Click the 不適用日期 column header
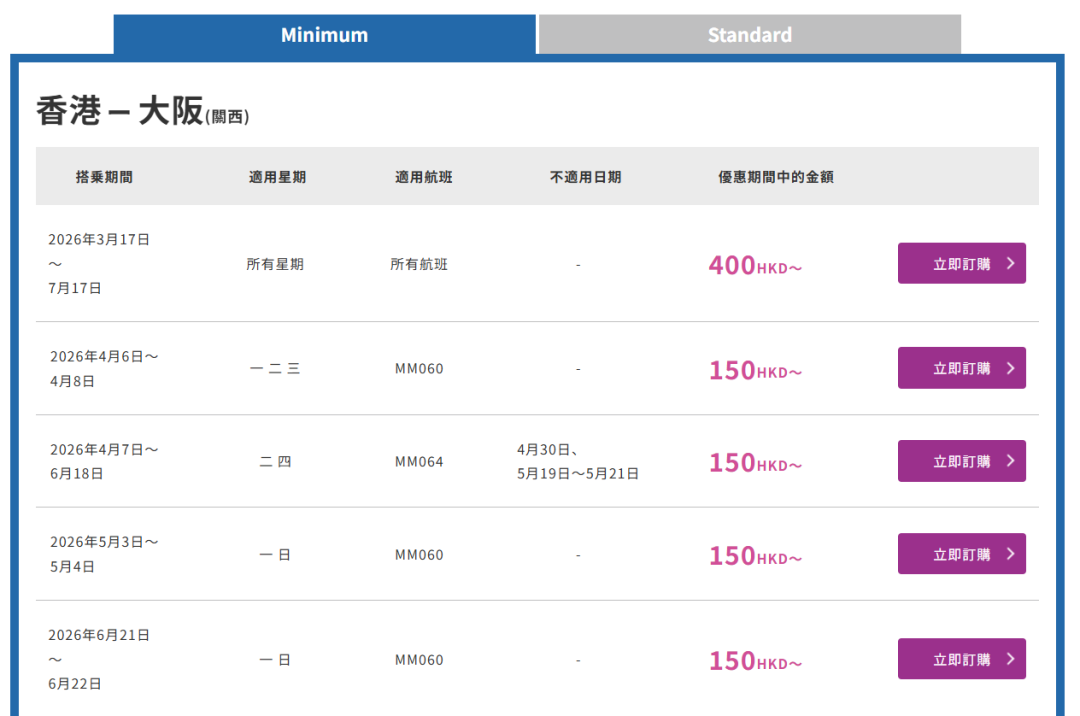1080x716 pixels. point(585,177)
